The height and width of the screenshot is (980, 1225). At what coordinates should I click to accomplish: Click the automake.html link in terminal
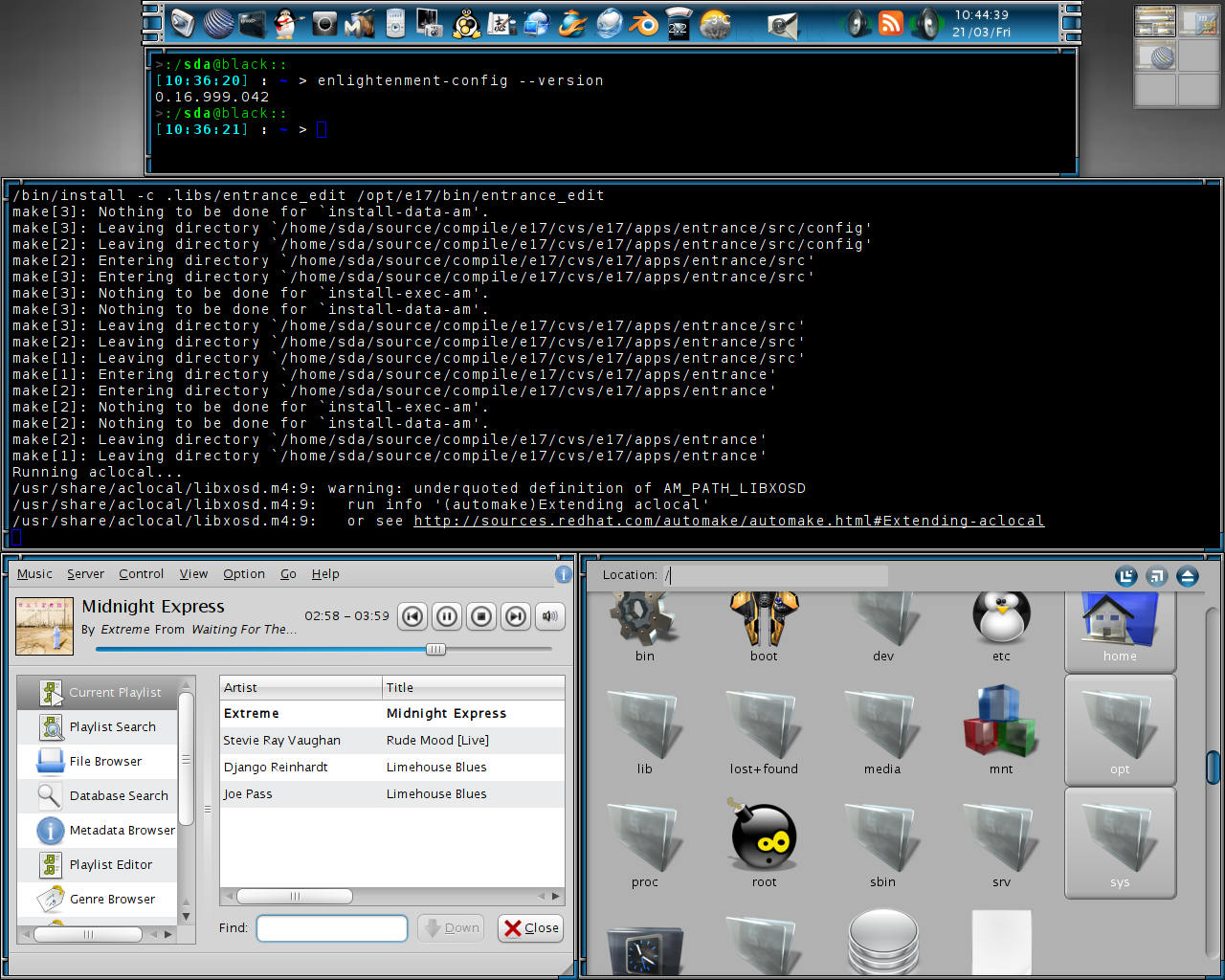[729, 521]
